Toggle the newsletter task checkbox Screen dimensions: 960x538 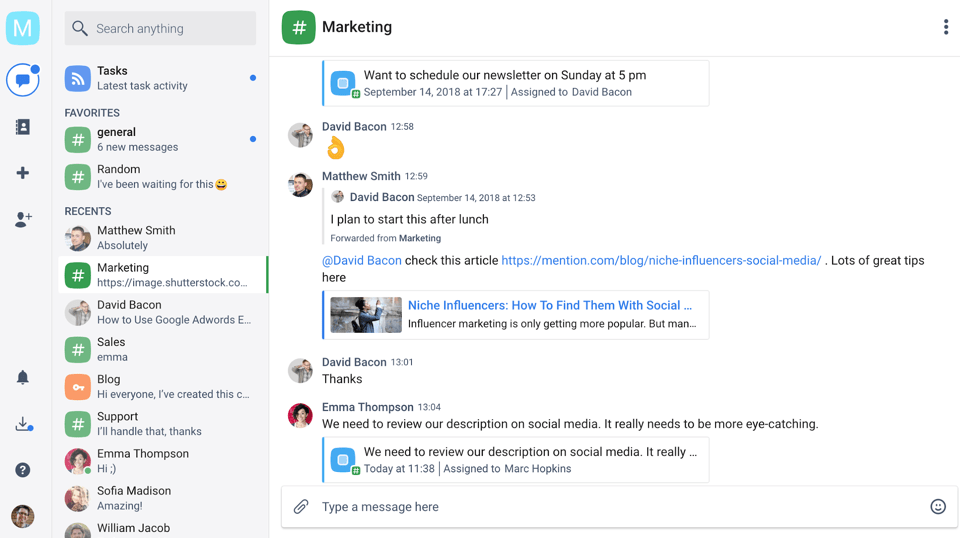(x=343, y=84)
